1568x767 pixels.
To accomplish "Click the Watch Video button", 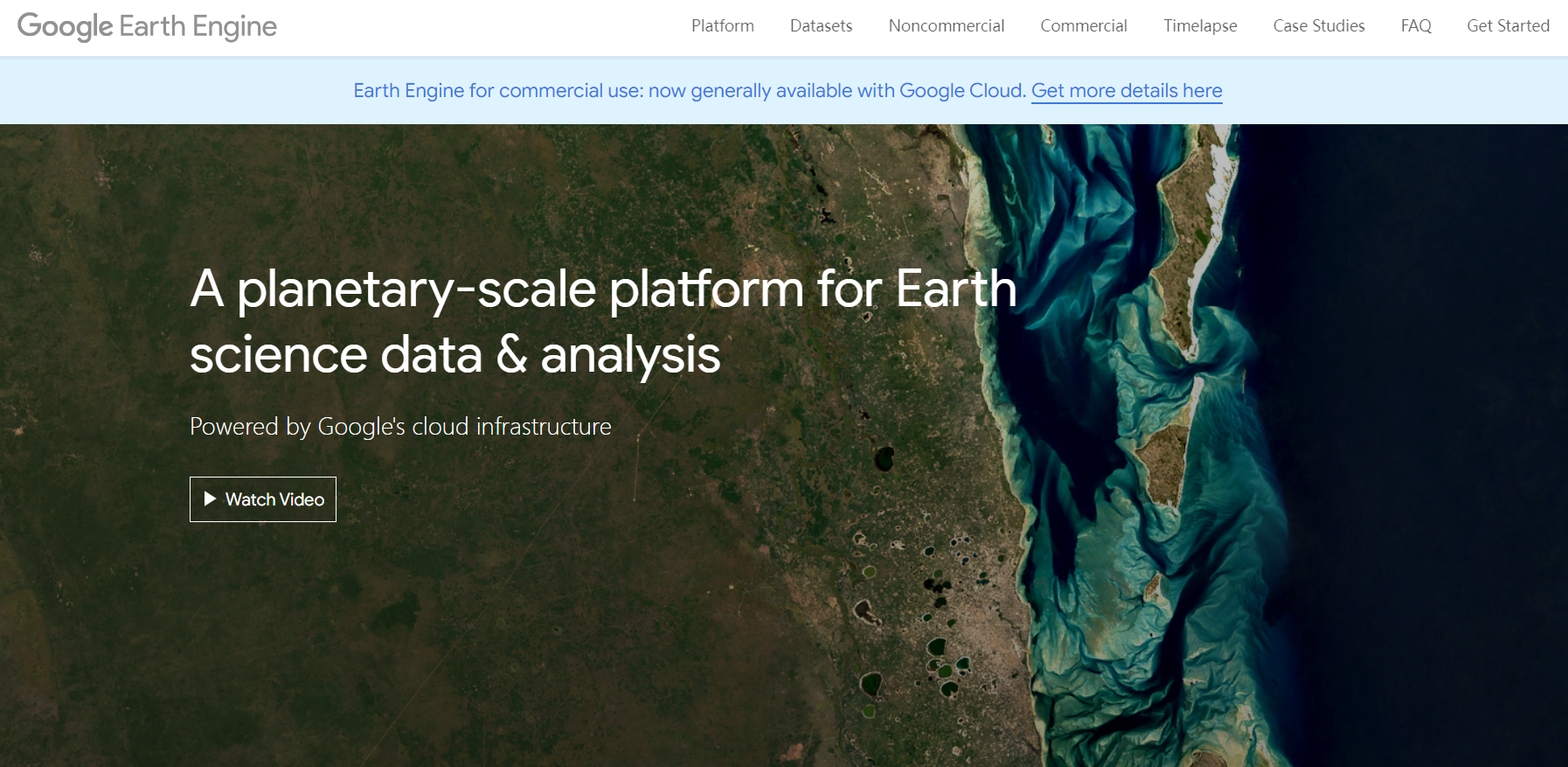I will pos(263,499).
